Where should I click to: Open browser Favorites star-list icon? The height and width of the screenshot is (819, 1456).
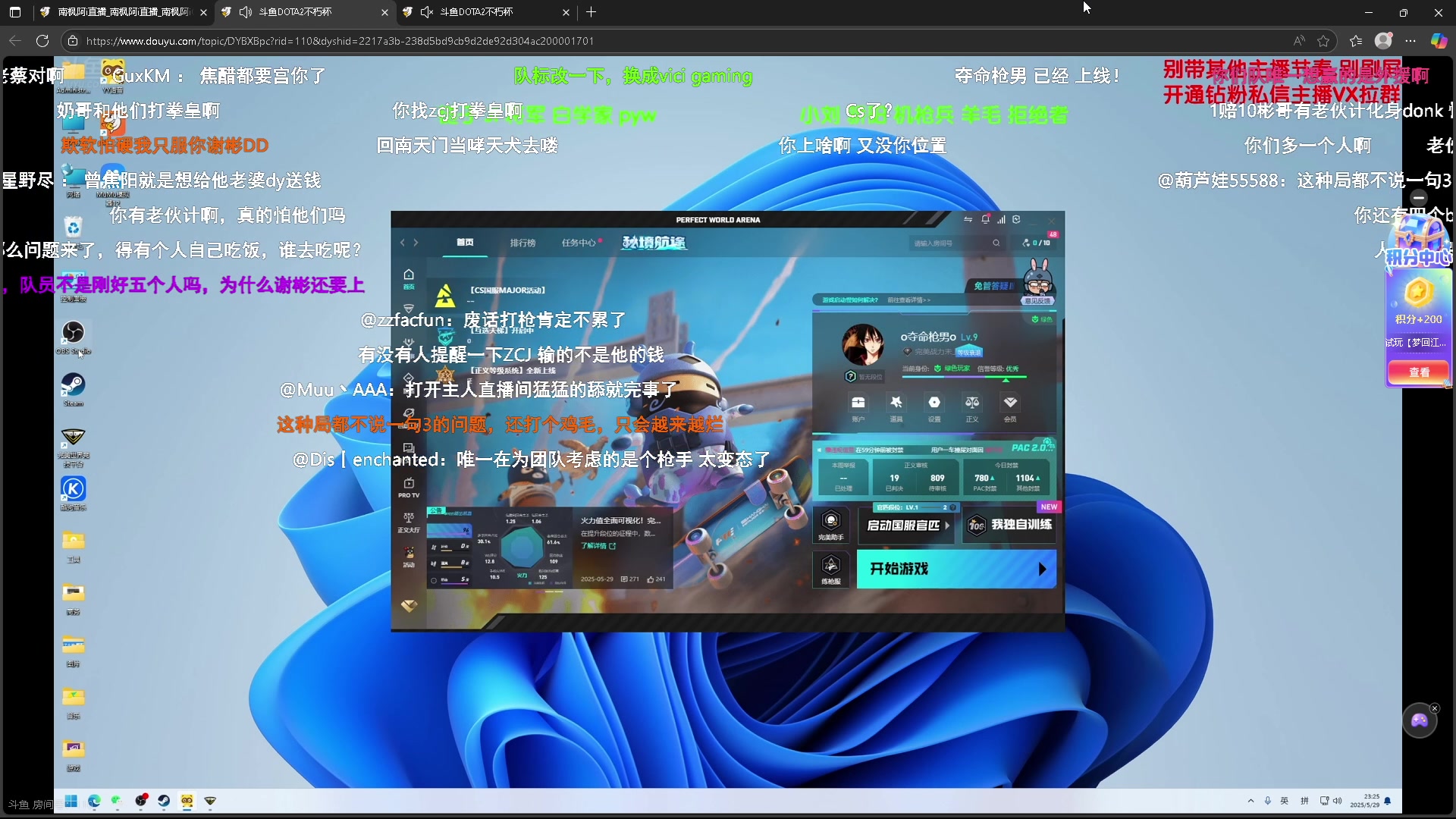click(x=1356, y=41)
